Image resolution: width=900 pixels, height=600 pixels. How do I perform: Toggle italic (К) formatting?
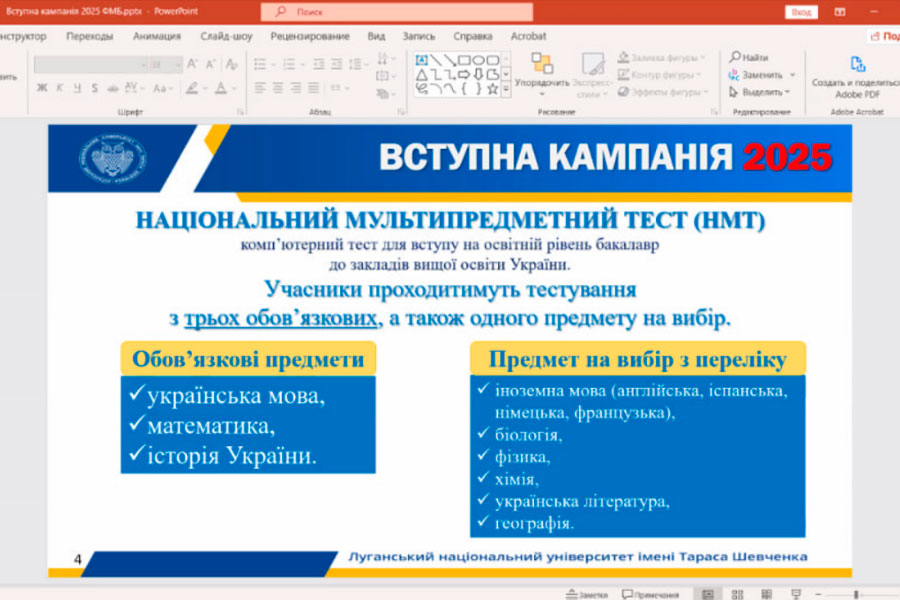[x=60, y=88]
